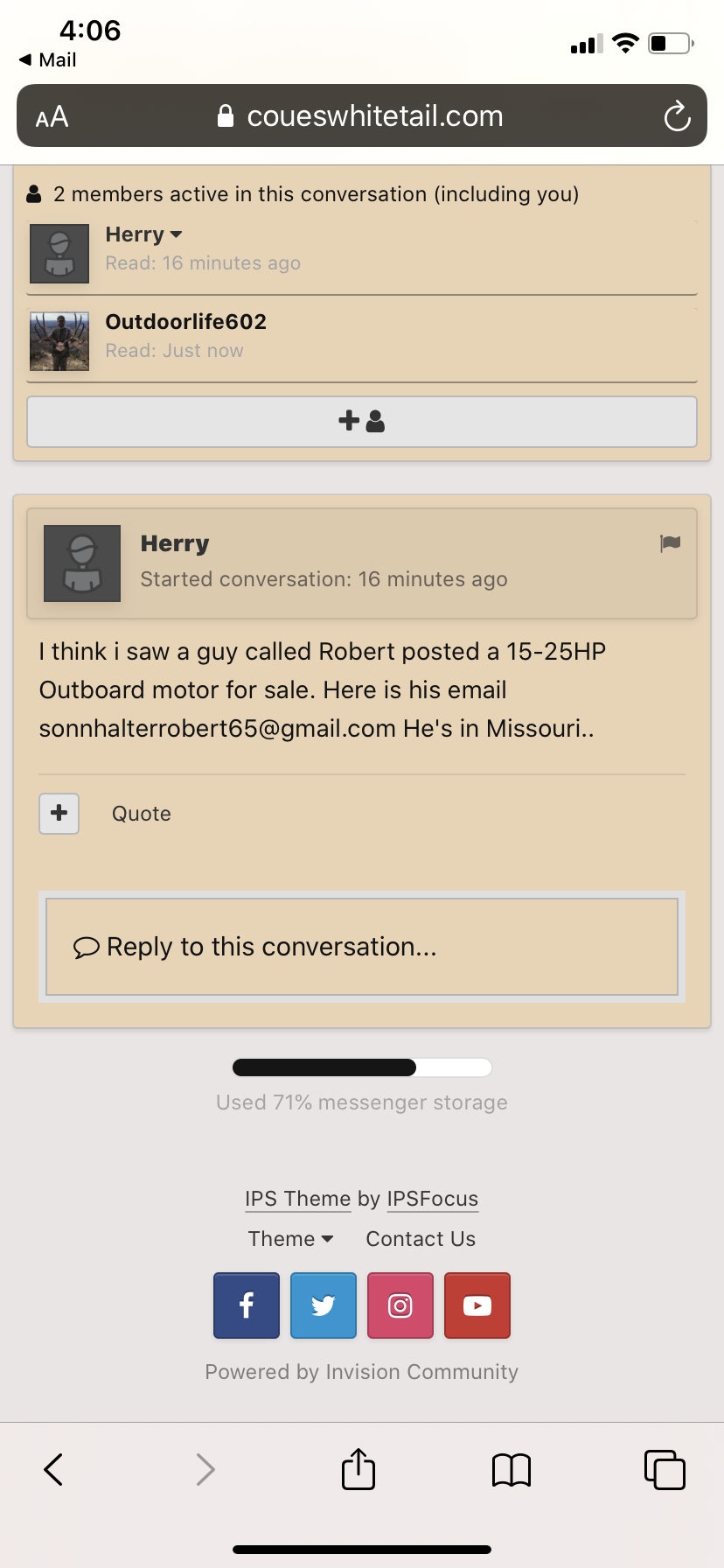724x1568 pixels.
Task: Open the Theme dropdown menu
Action: coord(290,1239)
